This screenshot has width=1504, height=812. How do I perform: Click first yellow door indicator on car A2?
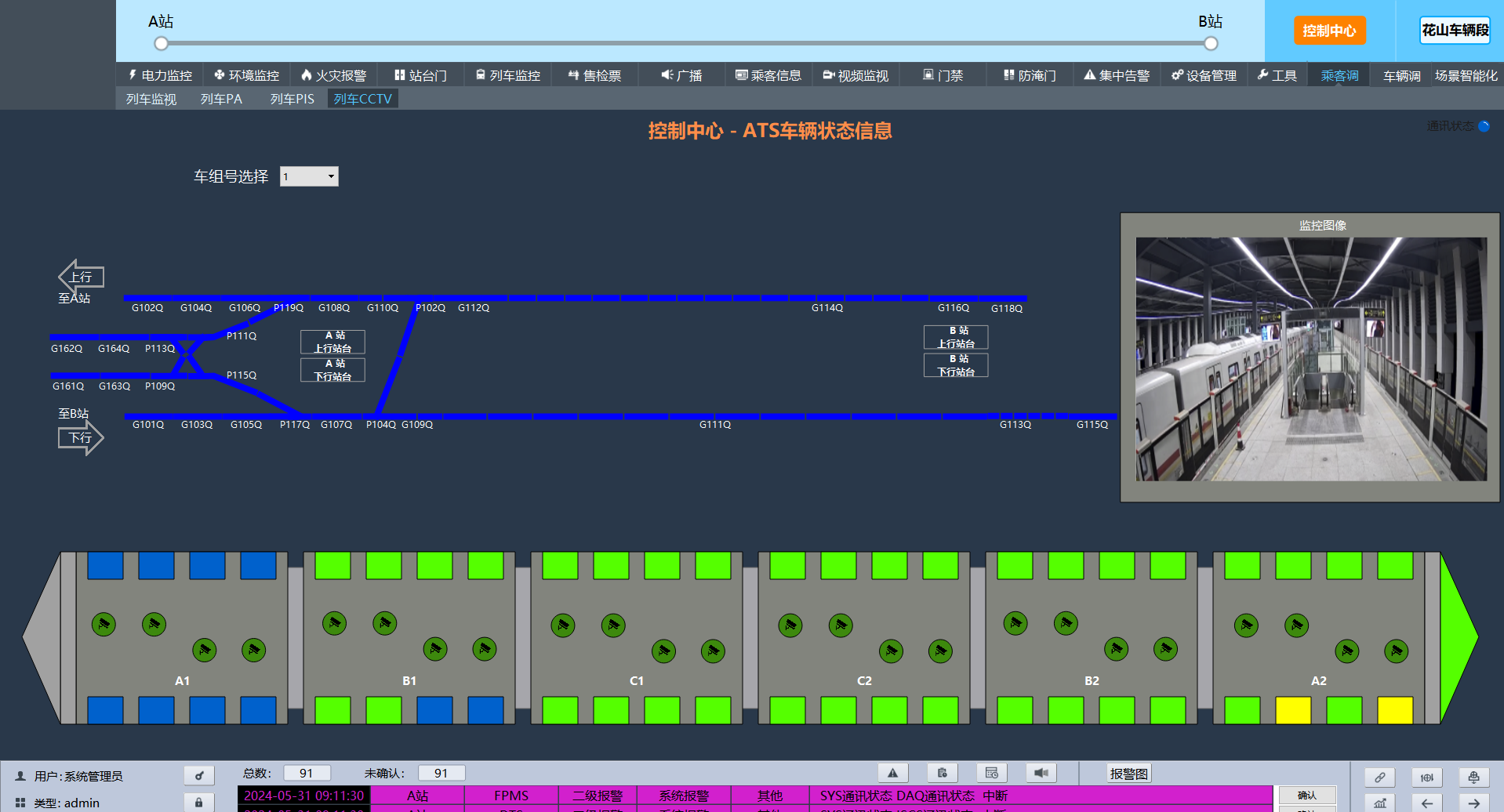(1293, 710)
